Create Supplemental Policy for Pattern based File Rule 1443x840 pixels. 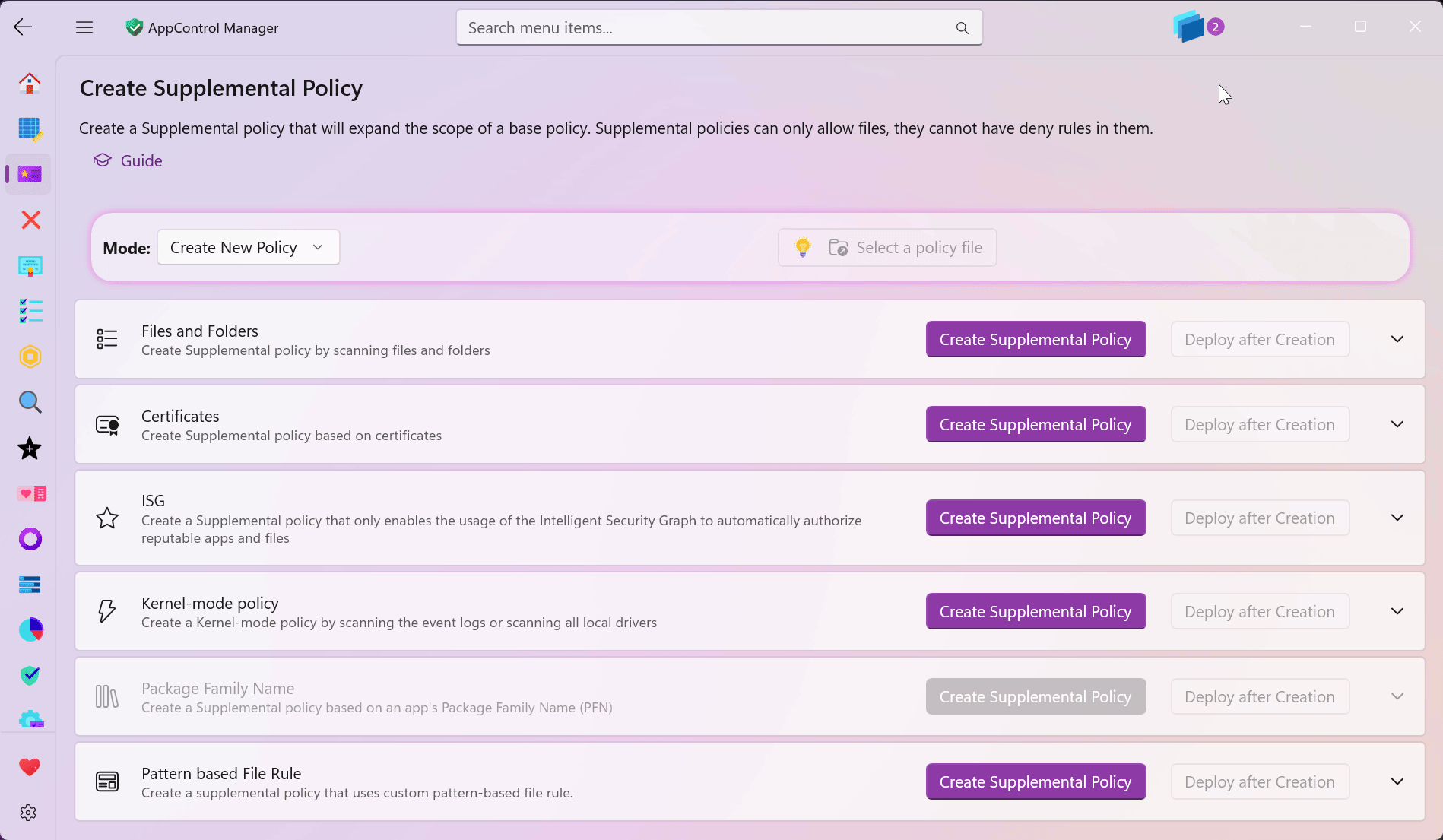(x=1035, y=781)
